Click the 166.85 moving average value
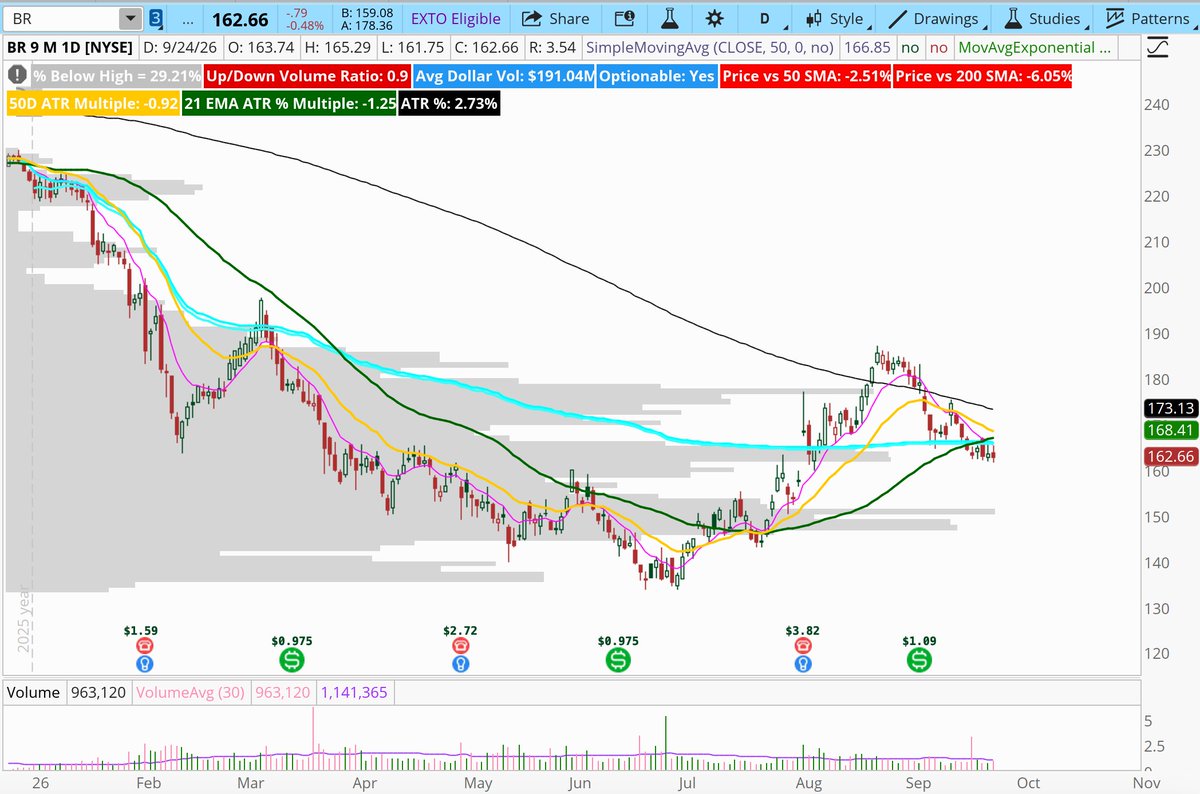The height and width of the screenshot is (794, 1200). [867, 47]
